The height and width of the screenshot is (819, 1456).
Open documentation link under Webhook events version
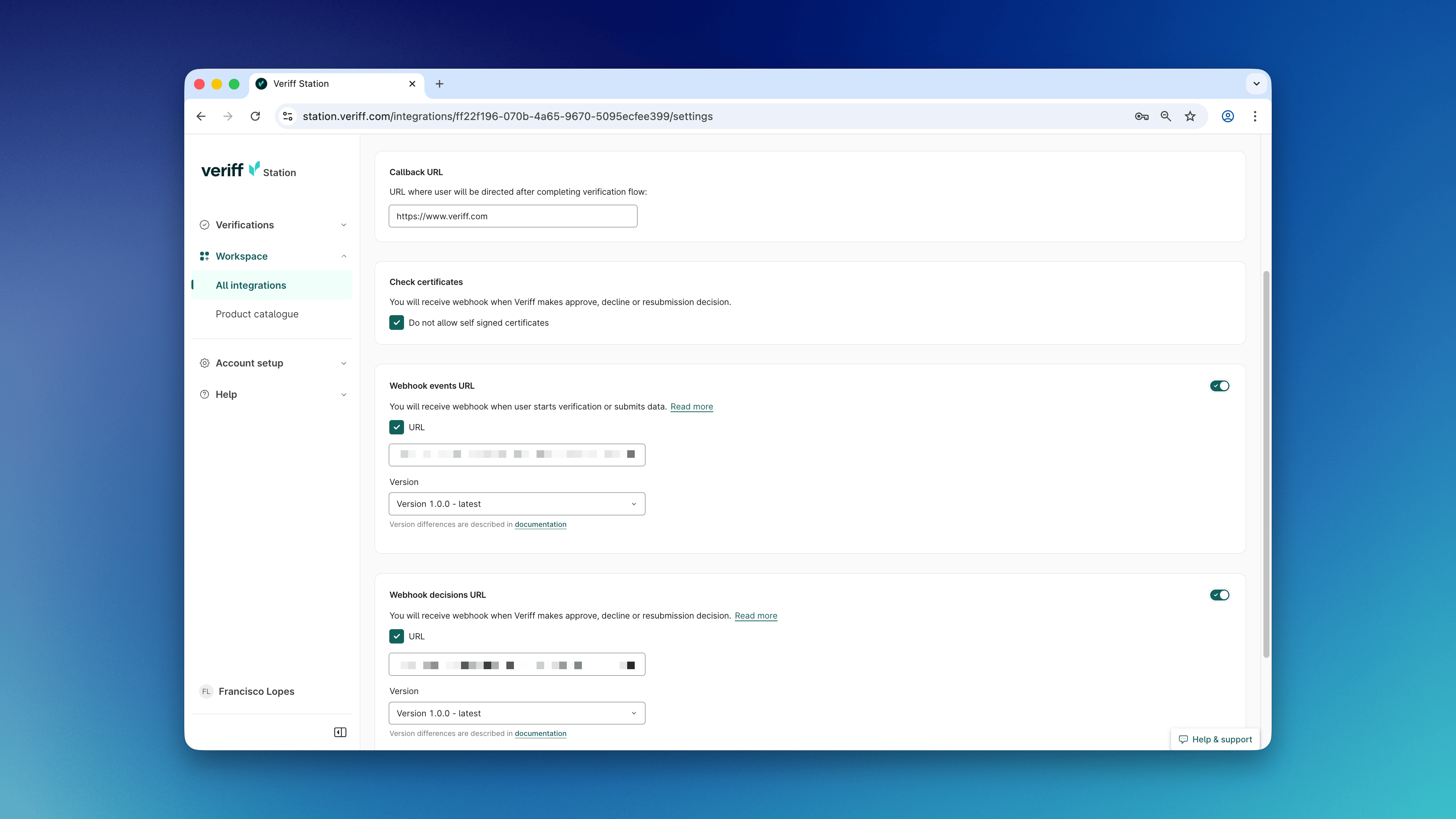540,525
